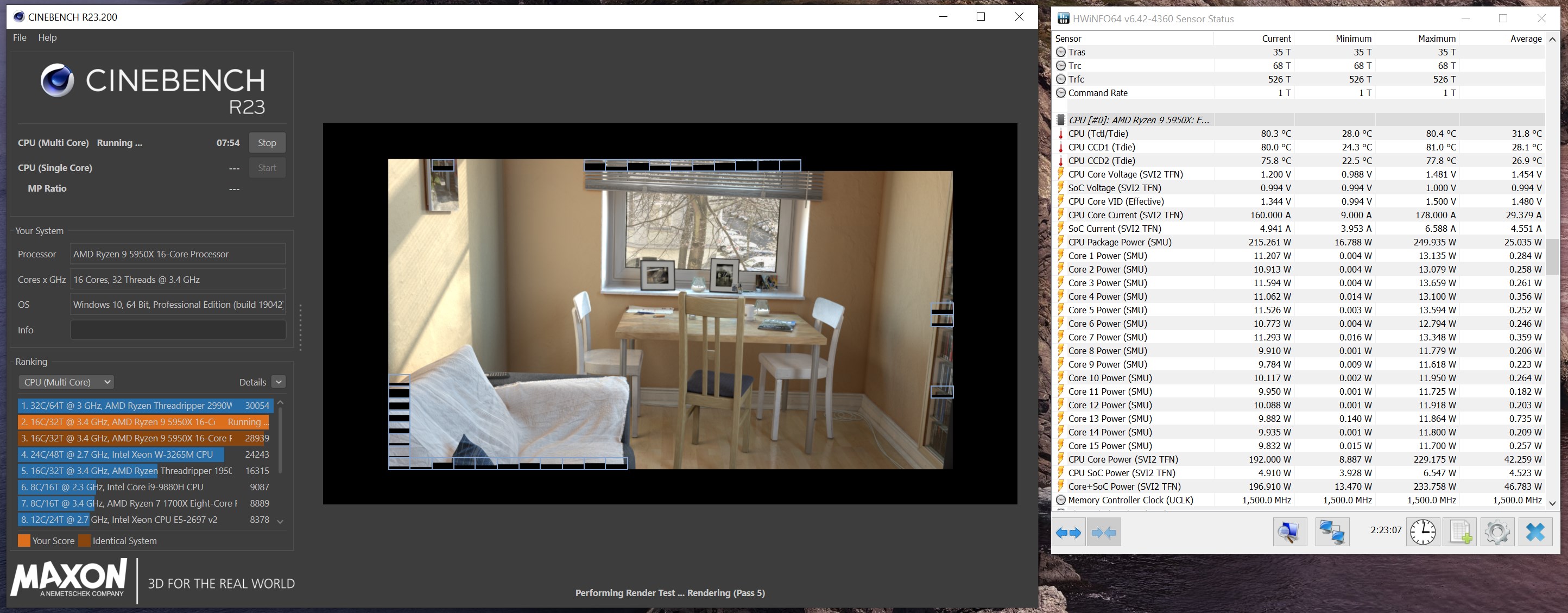Click the Processor name field
Screen dimensions: 1568x613
178,254
